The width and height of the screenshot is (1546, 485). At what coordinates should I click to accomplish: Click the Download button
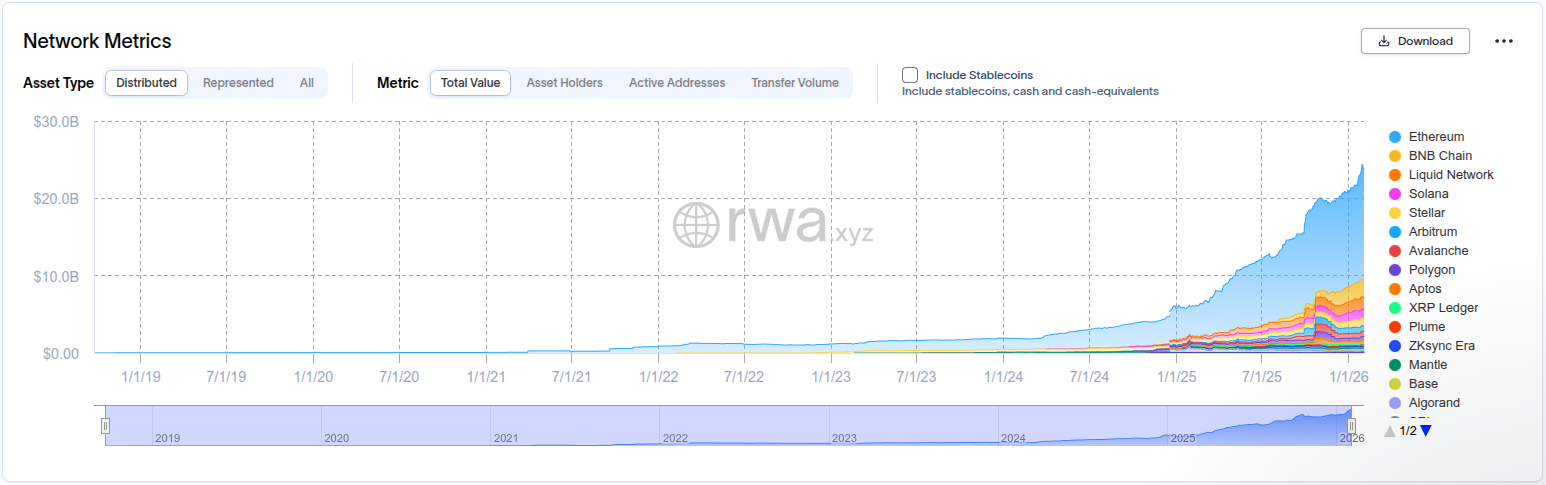coord(1414,41)
